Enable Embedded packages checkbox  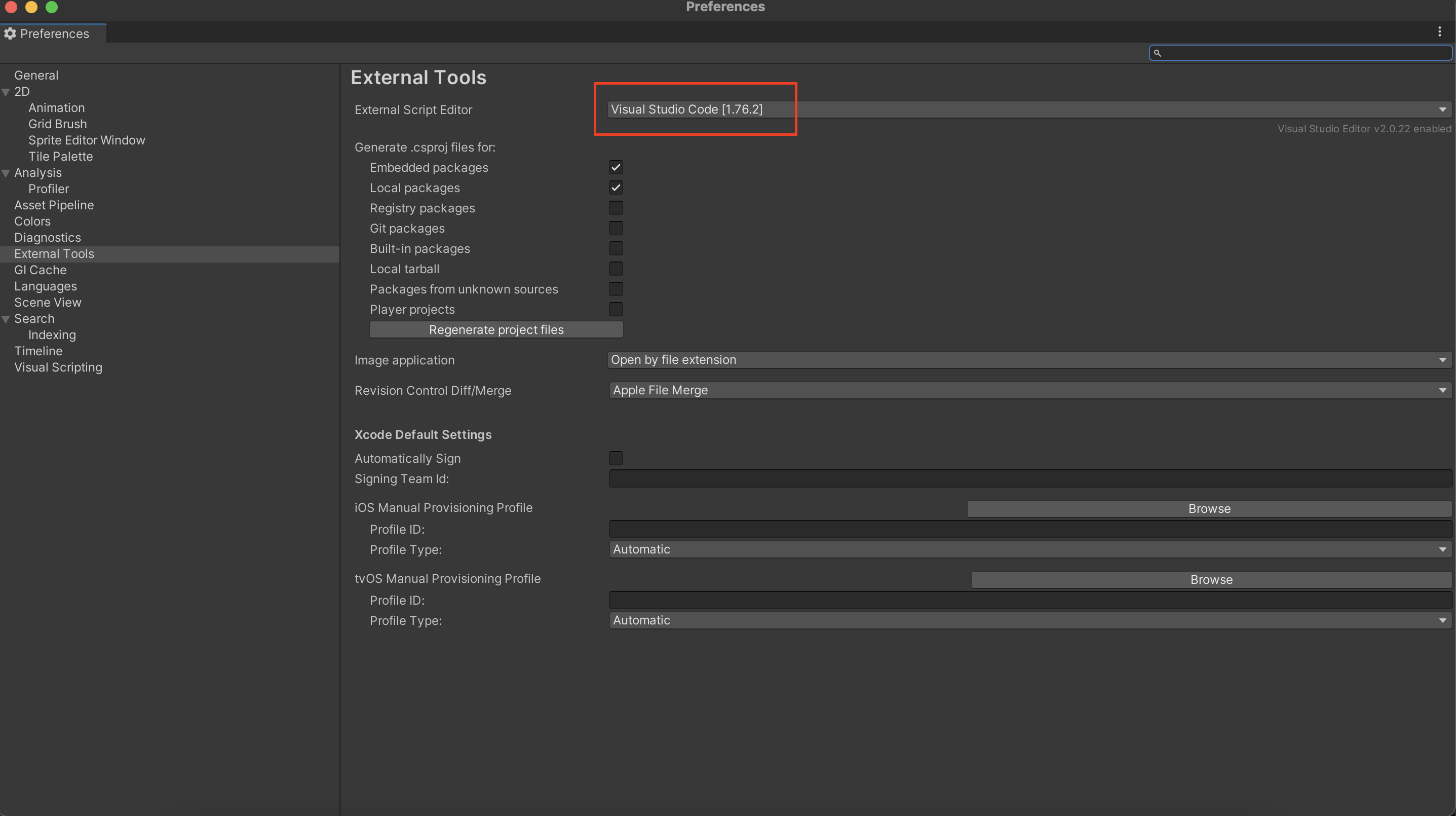click(x=616, y=167)
